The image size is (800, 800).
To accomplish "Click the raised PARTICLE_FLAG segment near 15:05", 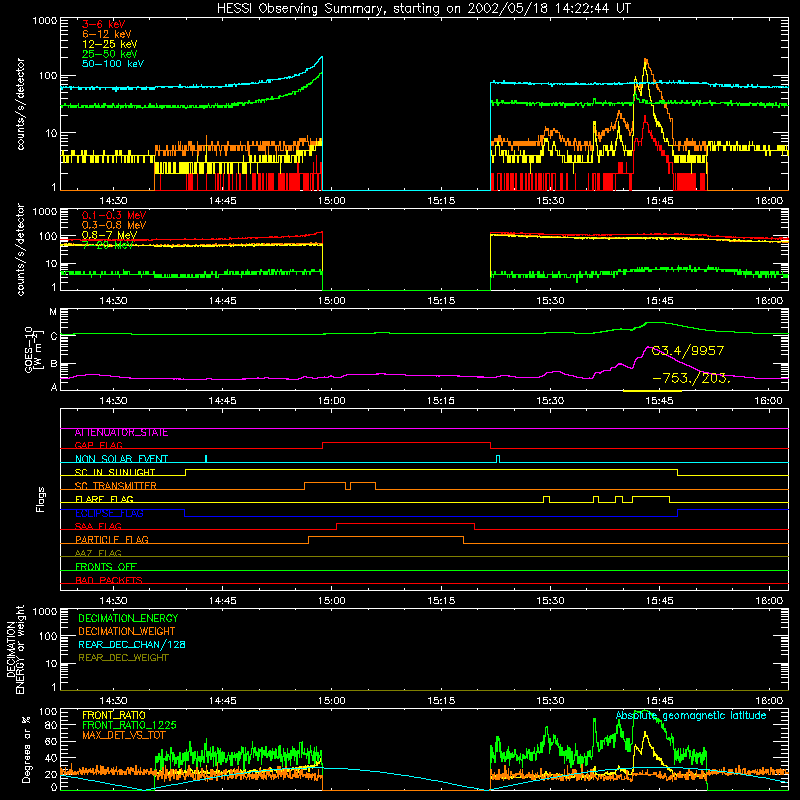I will point(386,537).
